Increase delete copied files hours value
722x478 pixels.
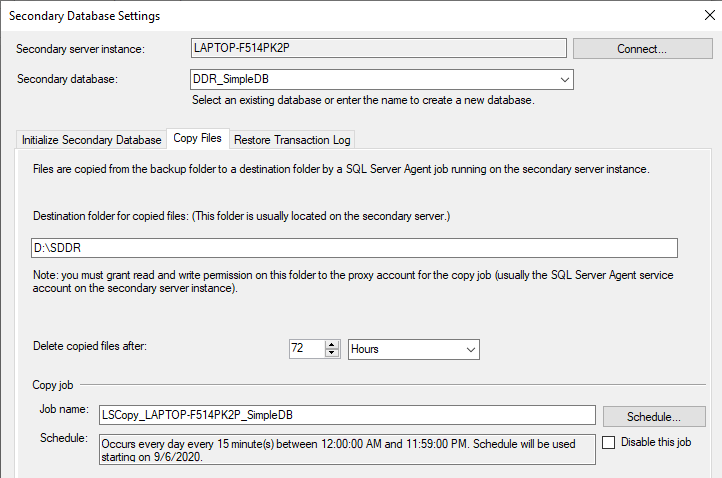click(332, 345)
